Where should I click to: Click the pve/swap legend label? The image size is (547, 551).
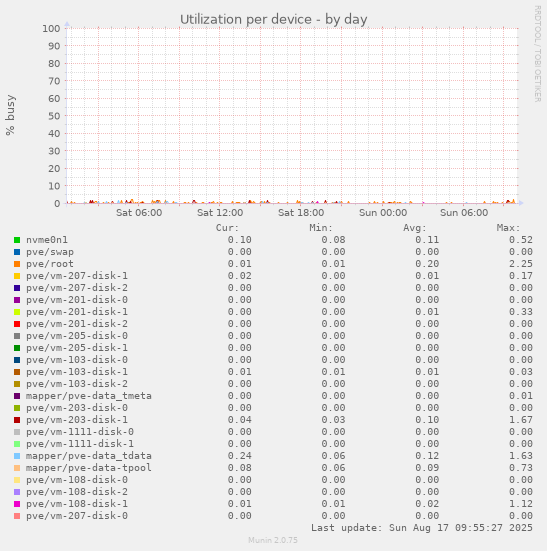pyautogui.click(x=50, y=252)
